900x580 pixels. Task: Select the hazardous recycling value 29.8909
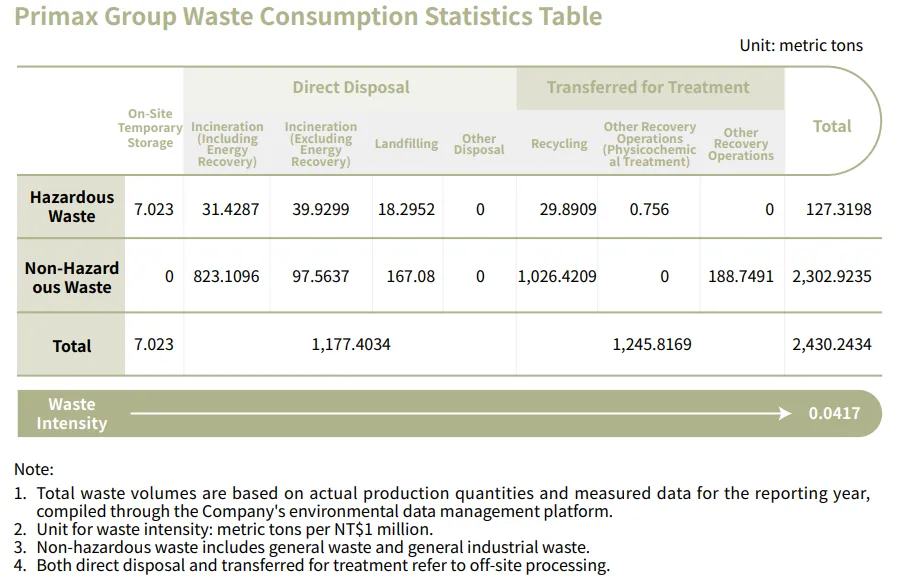(x=568, y=210)
